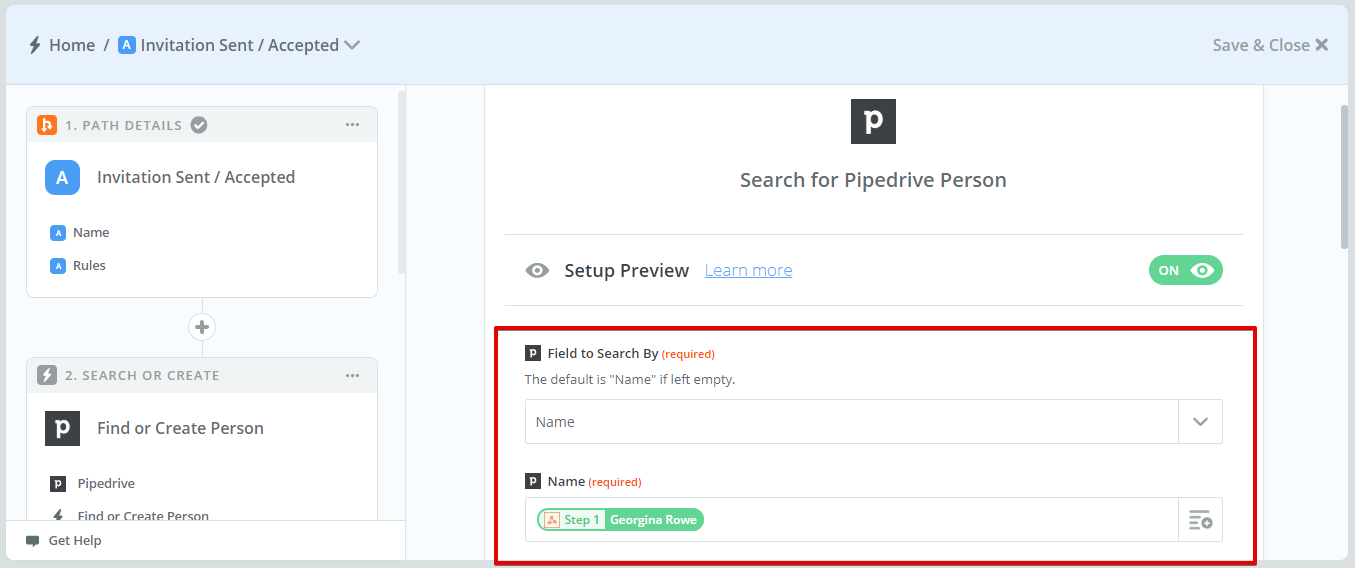Open the three-dot menu for Search or Create
1355x569 pixels.
[x=352, y=375]
